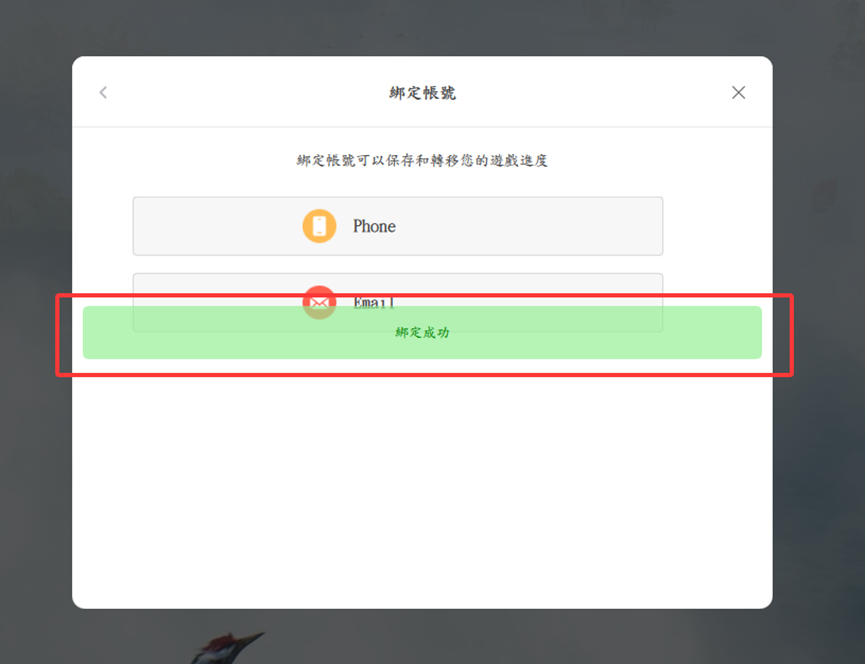Click the bird below the dialog
This screenshot has width=865, height=664.
pyautogui.click(x=225, y=650)
